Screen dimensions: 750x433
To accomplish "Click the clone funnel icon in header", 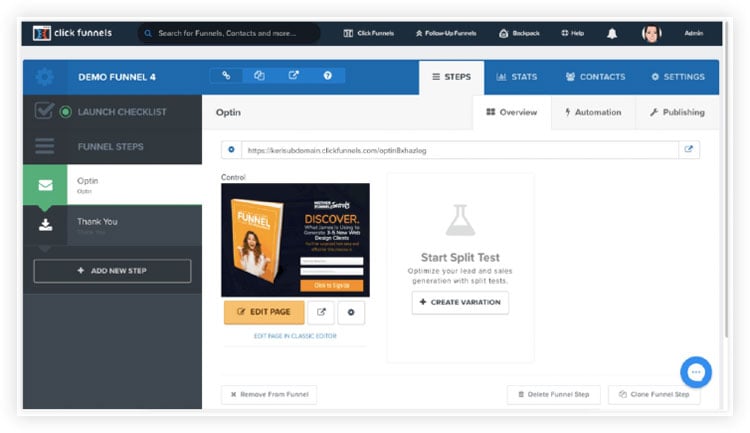I will click(x=258, y=76).
